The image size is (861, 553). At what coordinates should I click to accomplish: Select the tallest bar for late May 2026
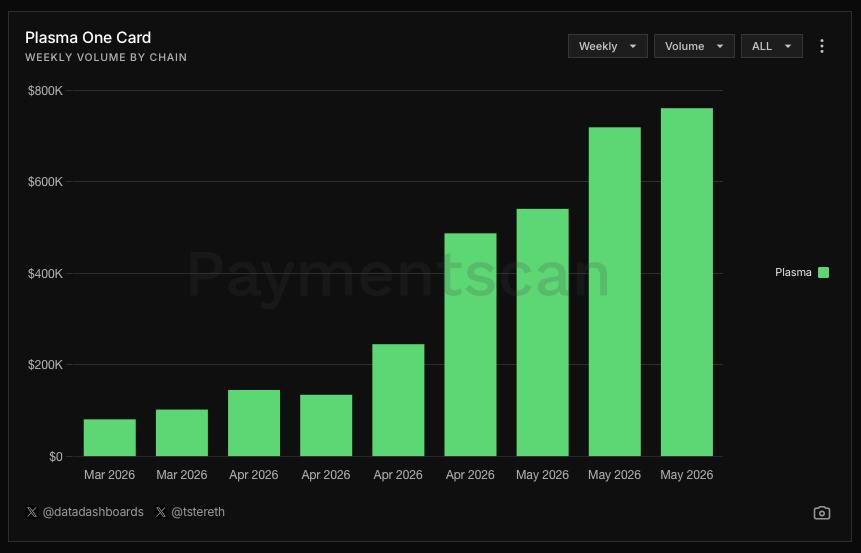687,282
